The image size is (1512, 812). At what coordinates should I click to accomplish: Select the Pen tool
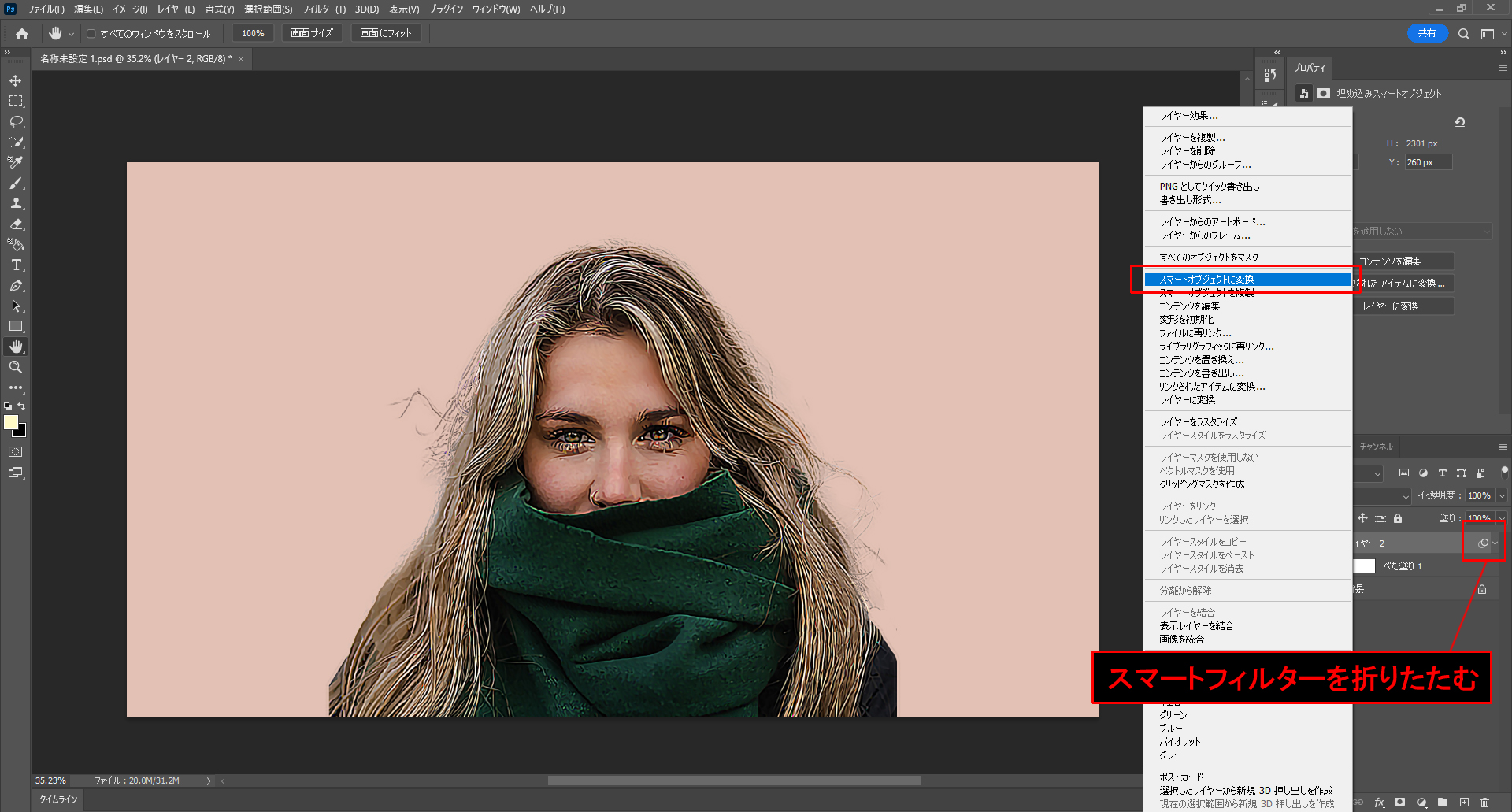pos(16,286)
